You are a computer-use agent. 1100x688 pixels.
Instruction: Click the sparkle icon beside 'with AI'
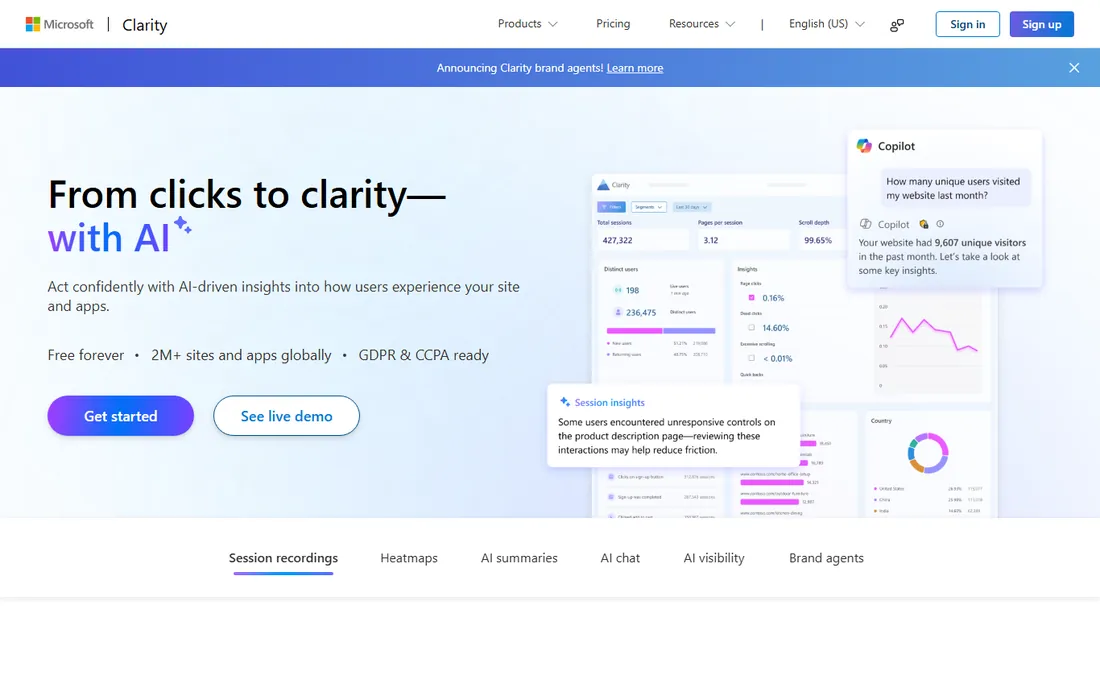[182, 225]
